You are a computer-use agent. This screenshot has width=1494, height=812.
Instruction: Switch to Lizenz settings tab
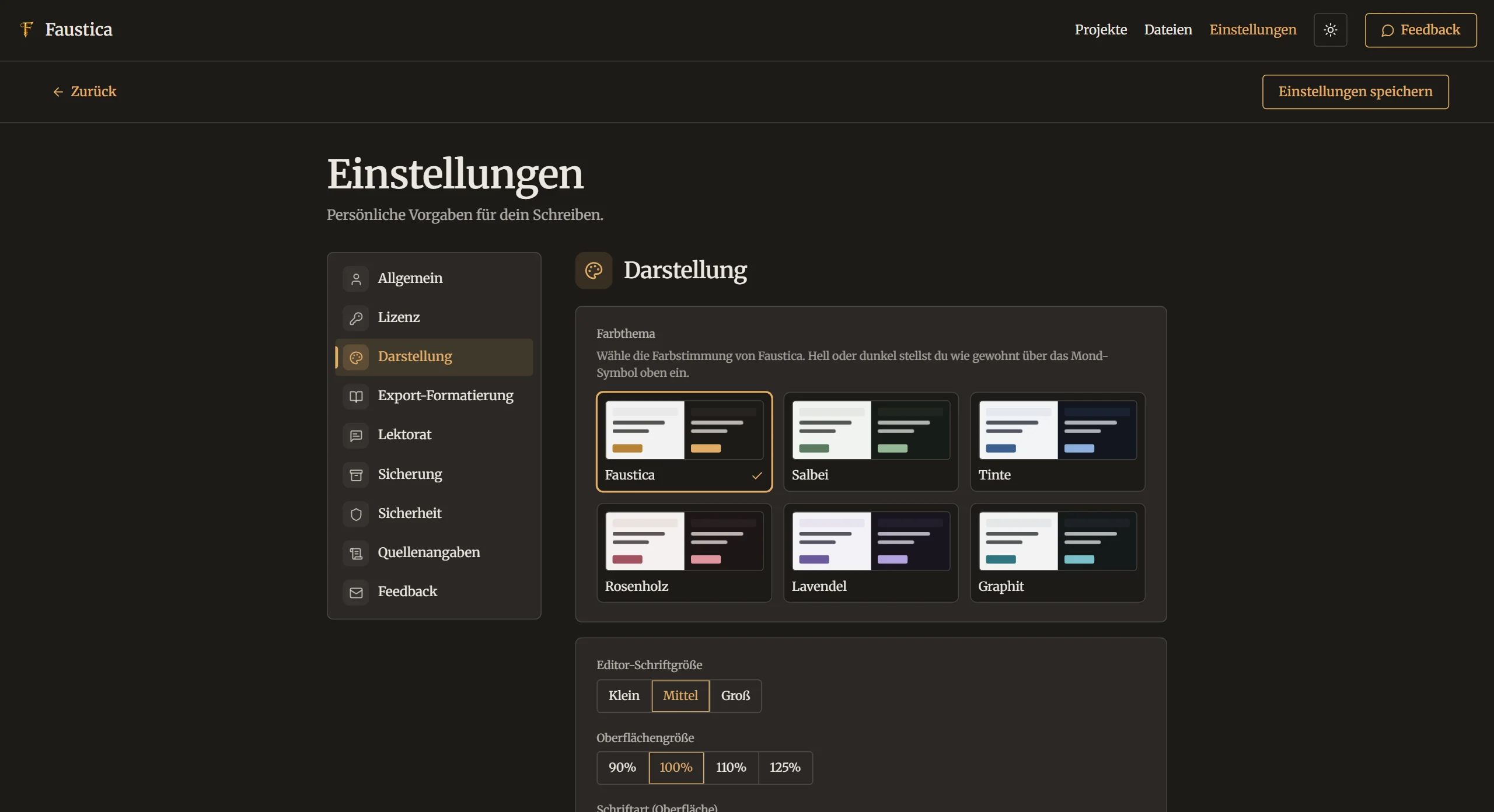pyautogui.click(x=434, y=318)
